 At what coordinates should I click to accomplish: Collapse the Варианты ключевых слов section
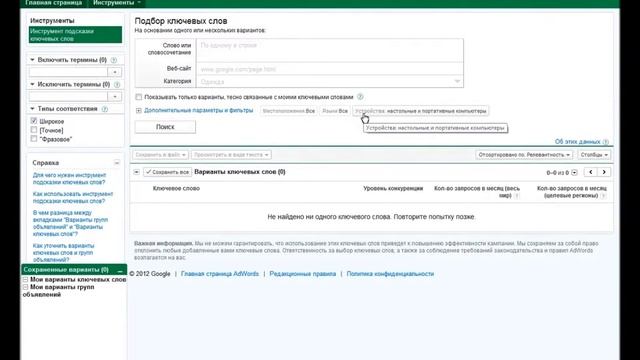137,172
